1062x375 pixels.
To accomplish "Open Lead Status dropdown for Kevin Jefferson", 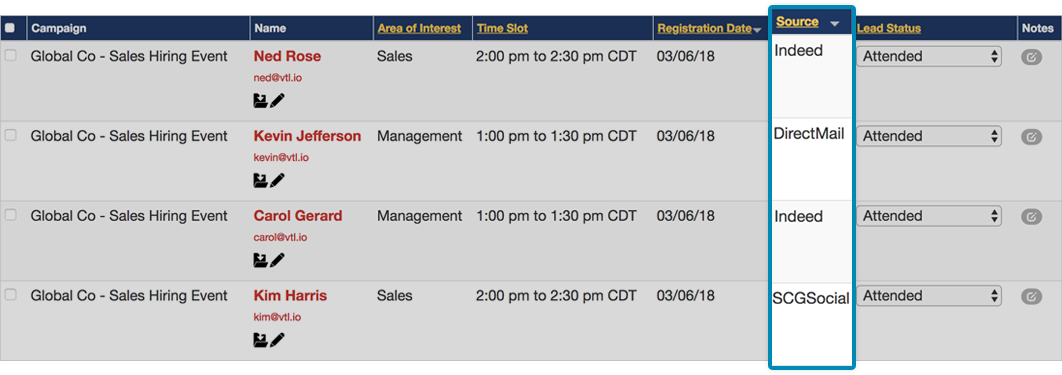I will (x=929, y=136).
